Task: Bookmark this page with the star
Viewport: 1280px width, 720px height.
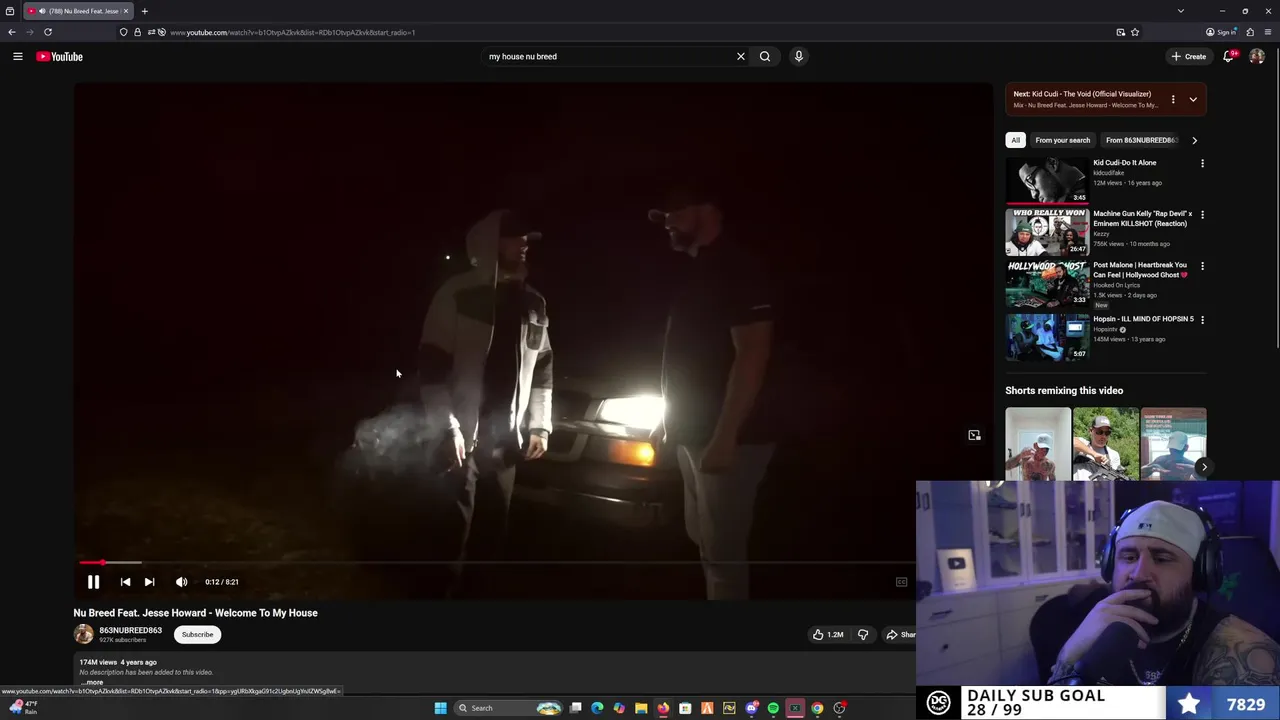Action: [1135, 32]
